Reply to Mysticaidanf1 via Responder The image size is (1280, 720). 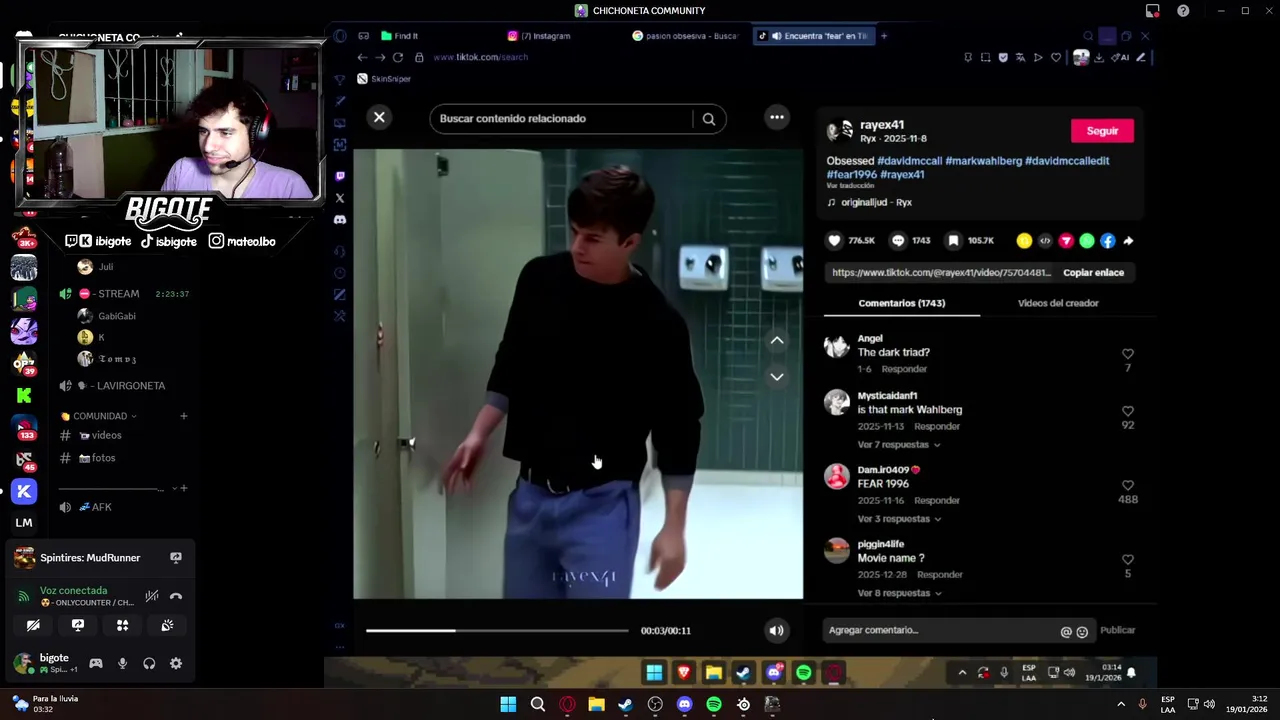(937, 427)
